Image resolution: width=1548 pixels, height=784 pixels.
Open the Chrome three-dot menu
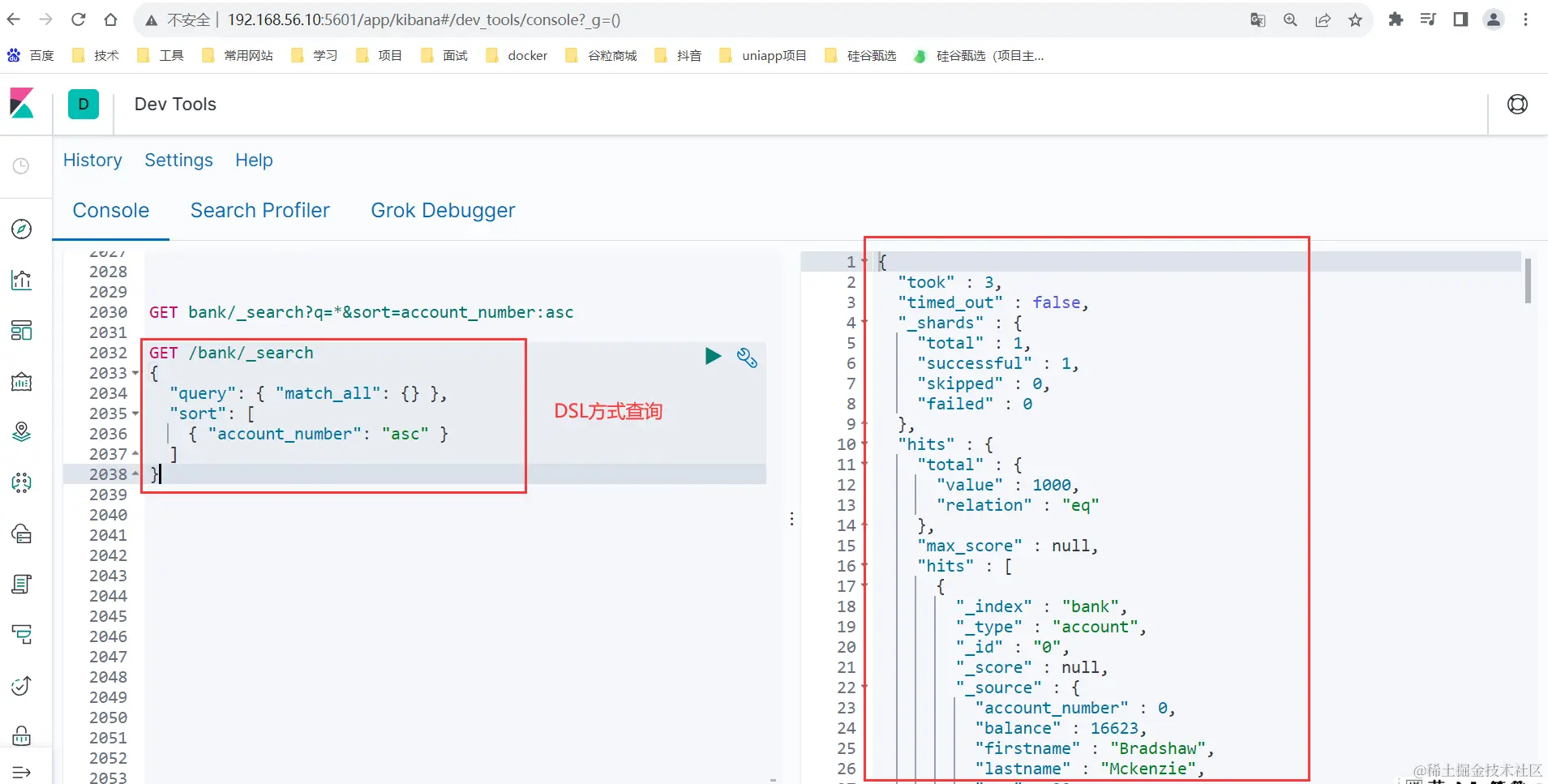[x=1525, y=19]
